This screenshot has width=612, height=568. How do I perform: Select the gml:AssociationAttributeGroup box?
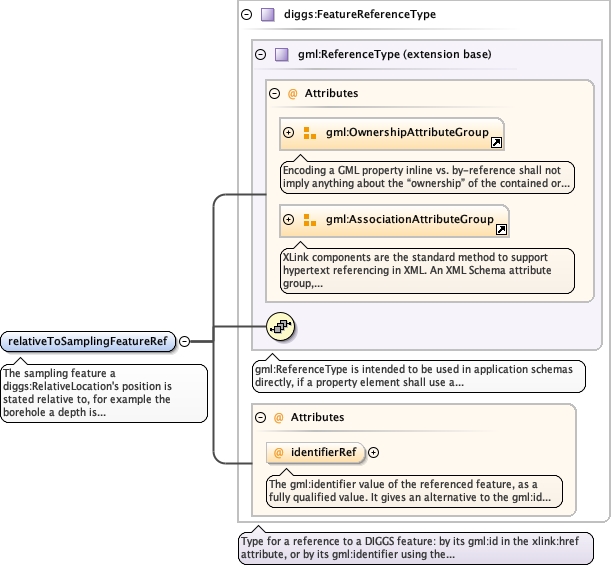tap(394, 221)
